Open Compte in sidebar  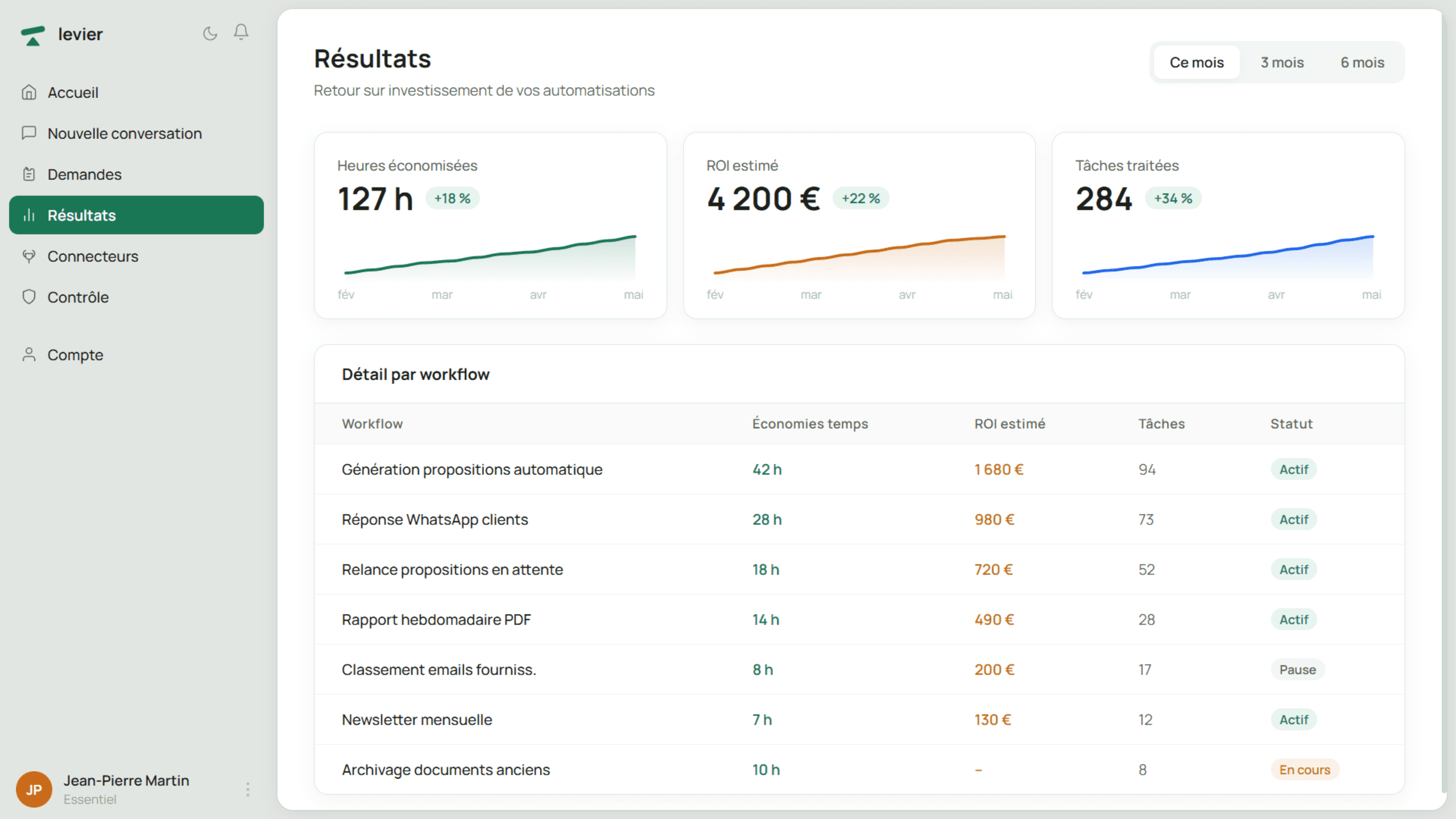click(136, 355)
